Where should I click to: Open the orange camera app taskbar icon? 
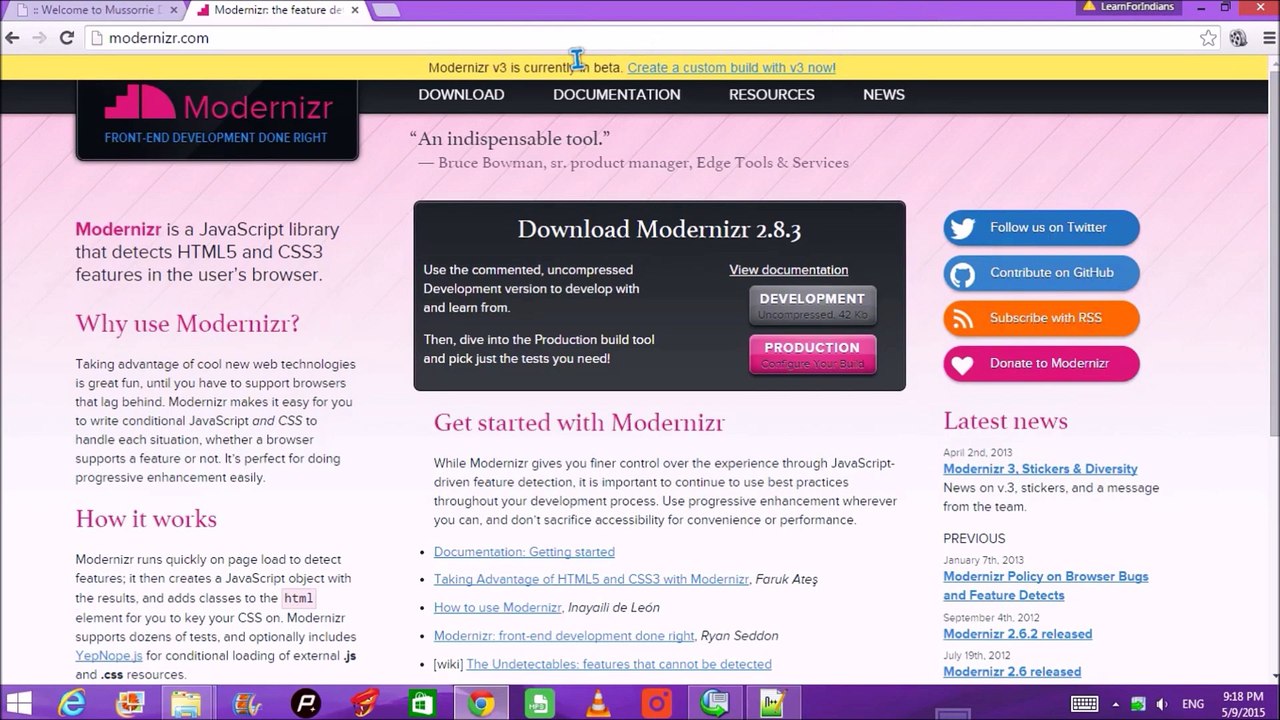(657, 704)
